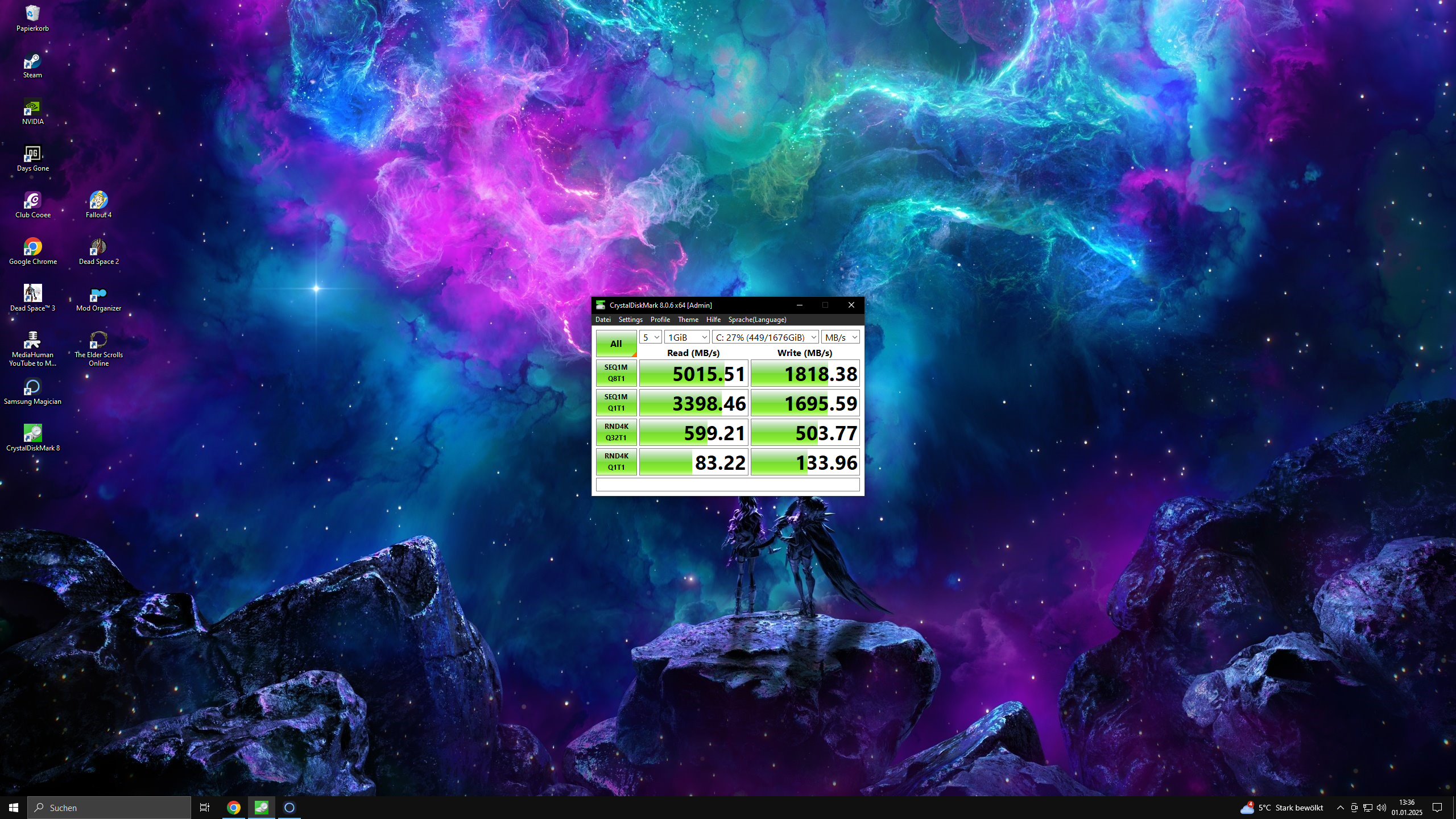Start the SEQ1M Q8T1 test
This screenshot has width=1456, height=819.
tap(616, 373)
